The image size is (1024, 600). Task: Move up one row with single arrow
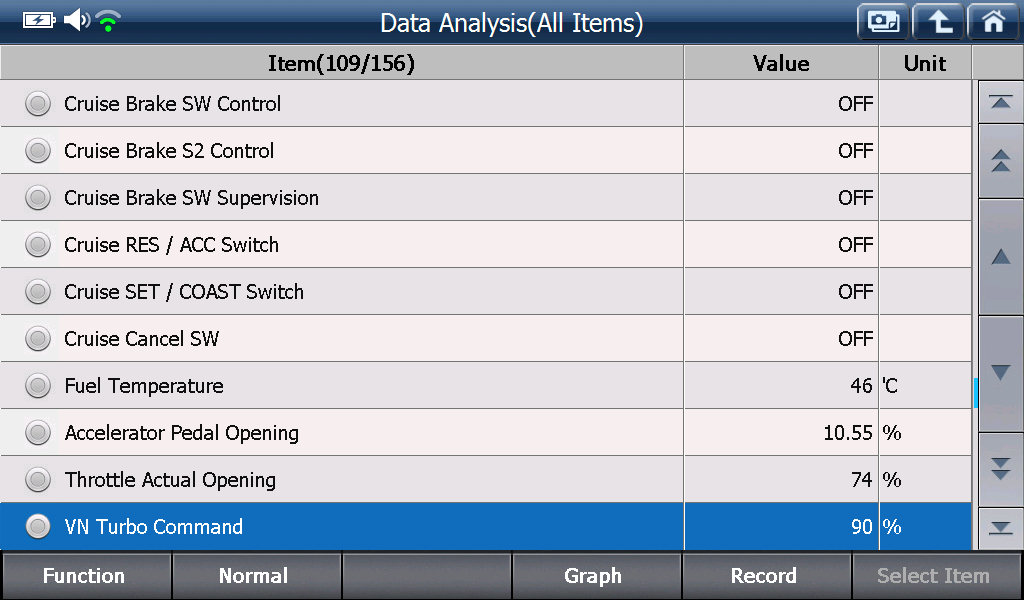1000,257
